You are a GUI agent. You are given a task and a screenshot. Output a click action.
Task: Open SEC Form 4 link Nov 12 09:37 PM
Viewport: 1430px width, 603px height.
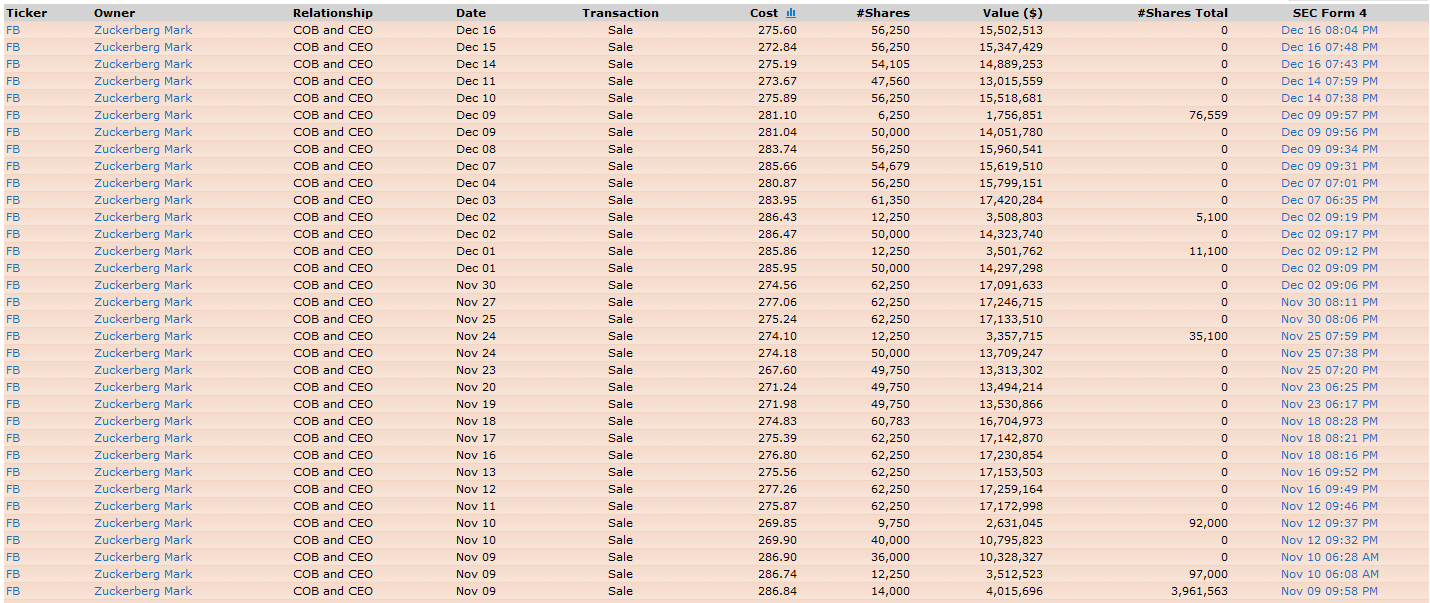(x=1329, y=523)
